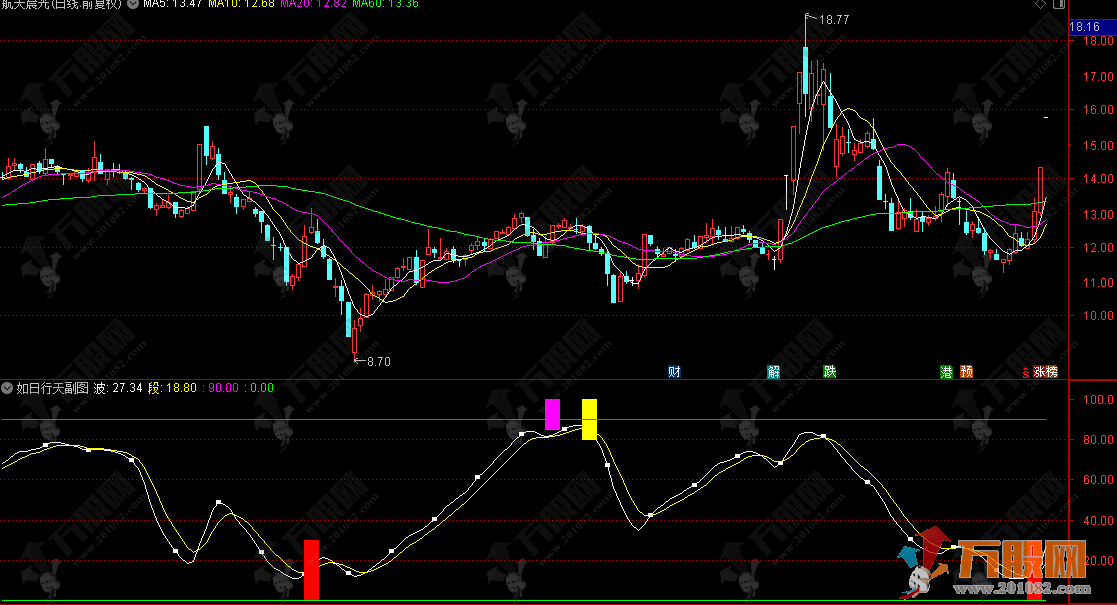The image size is (1117, 605).
Task: Click the chart title 航天晨光(日线,前复权)
Action: click(61, 4)
